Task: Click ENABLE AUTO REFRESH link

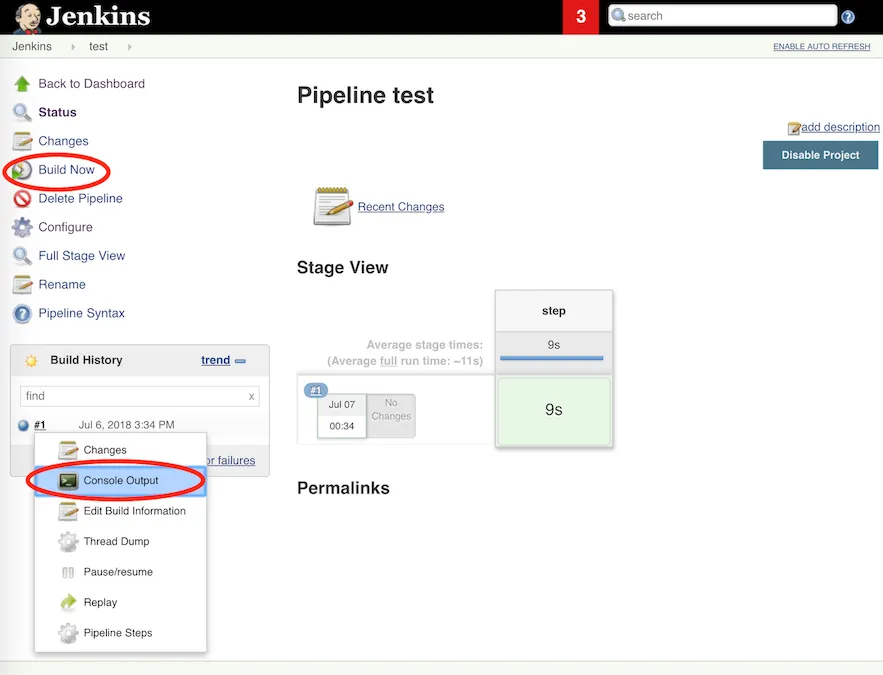Action: 821,47
